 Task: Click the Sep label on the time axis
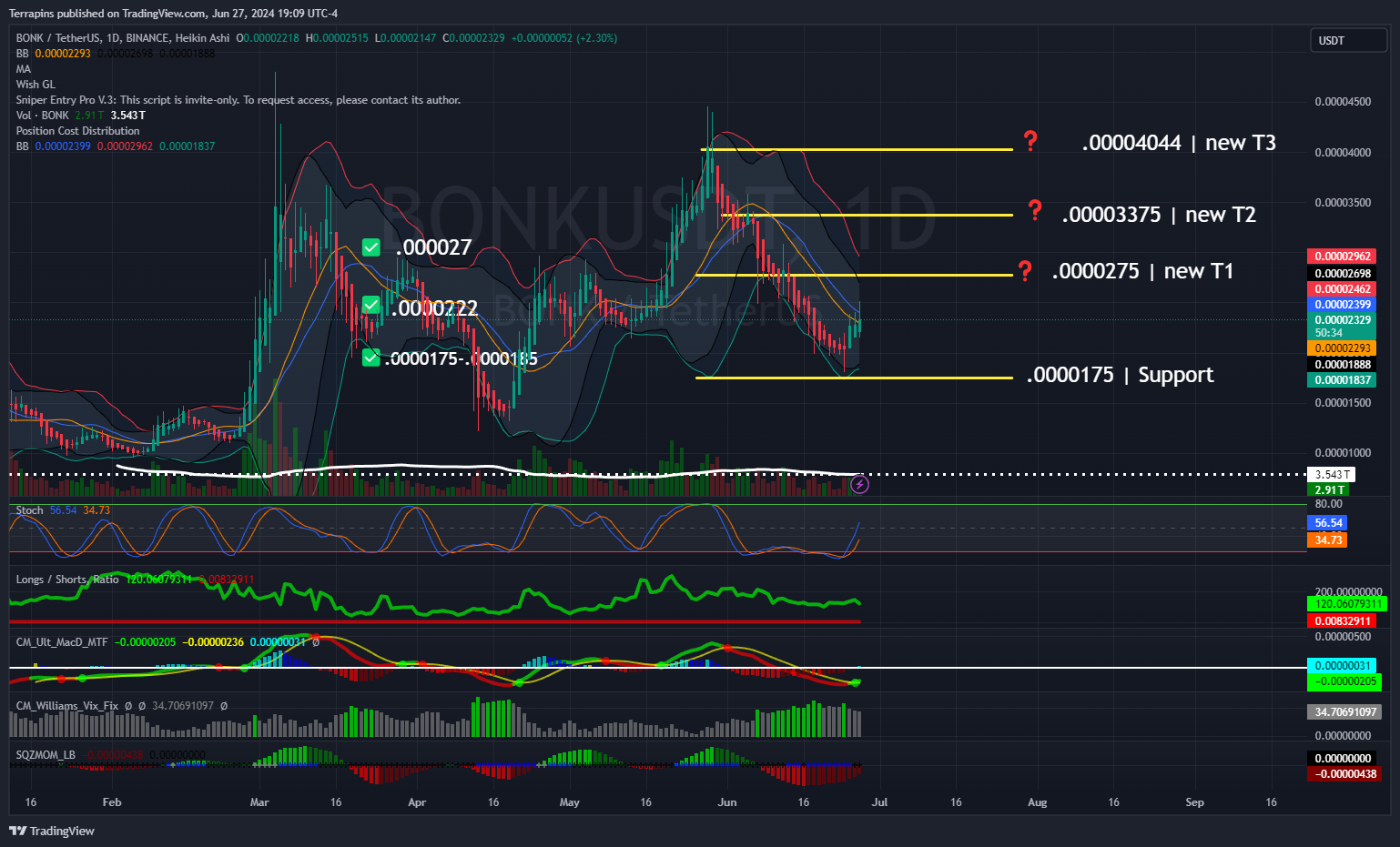[x=1194, y=802]
